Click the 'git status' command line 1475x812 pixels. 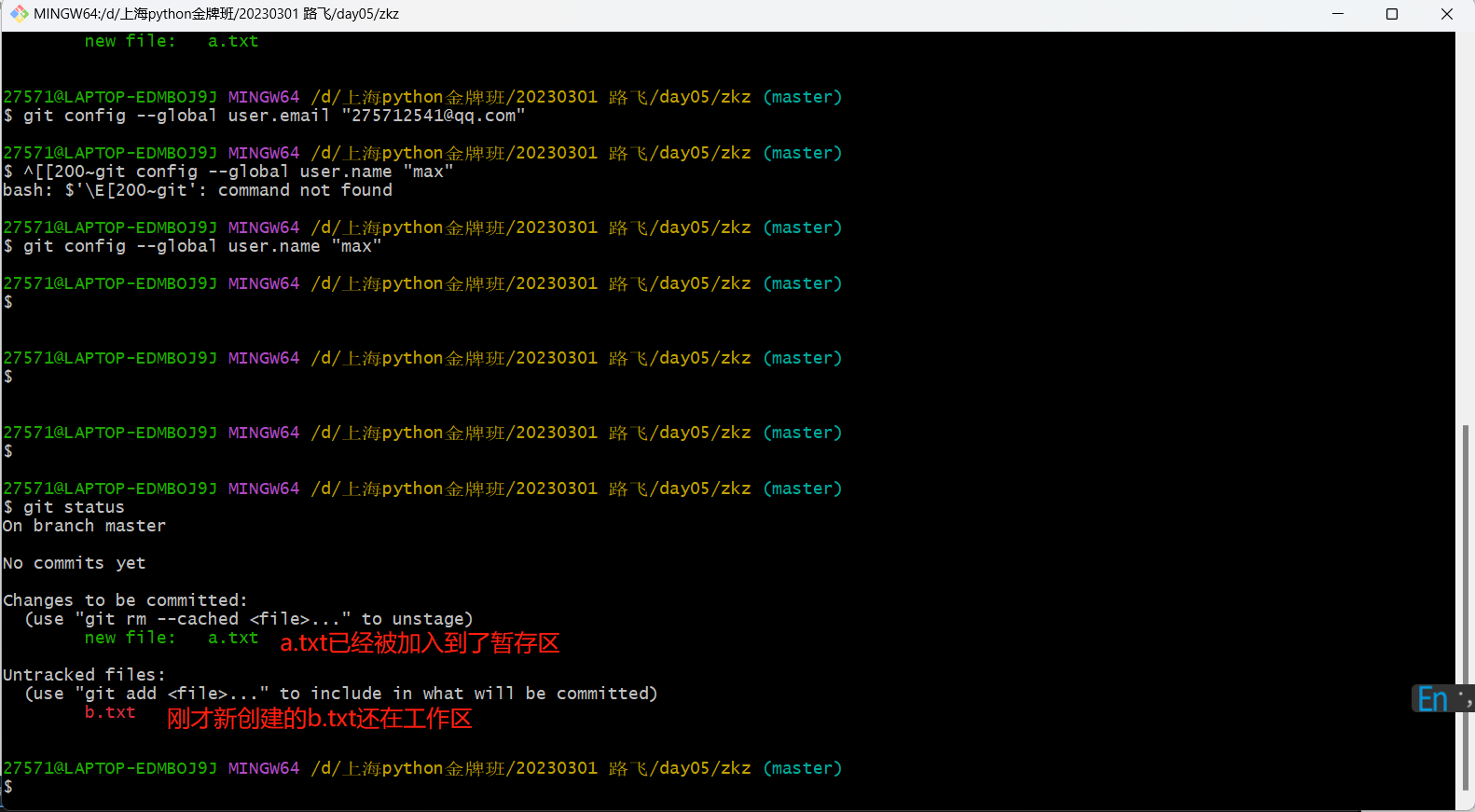tap(63, 507)
